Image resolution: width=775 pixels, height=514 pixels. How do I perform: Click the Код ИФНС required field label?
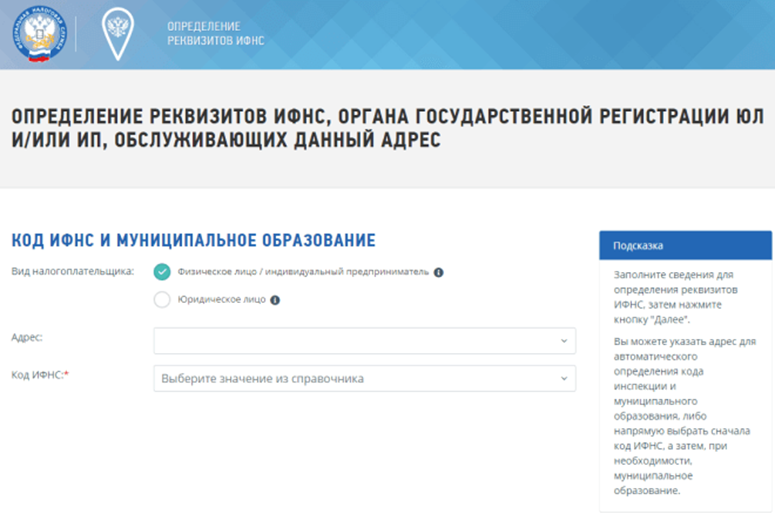coord(39,374)
